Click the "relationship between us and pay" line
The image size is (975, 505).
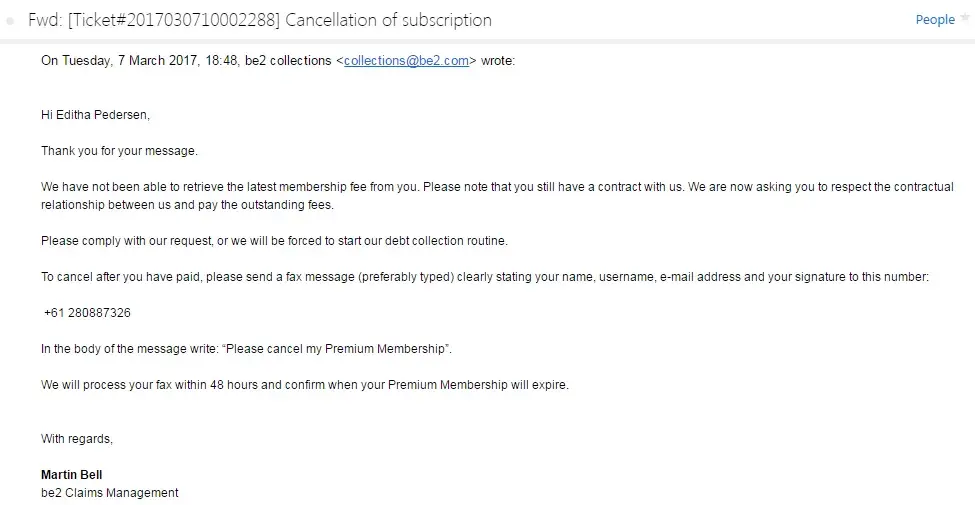tap(187, 205)
